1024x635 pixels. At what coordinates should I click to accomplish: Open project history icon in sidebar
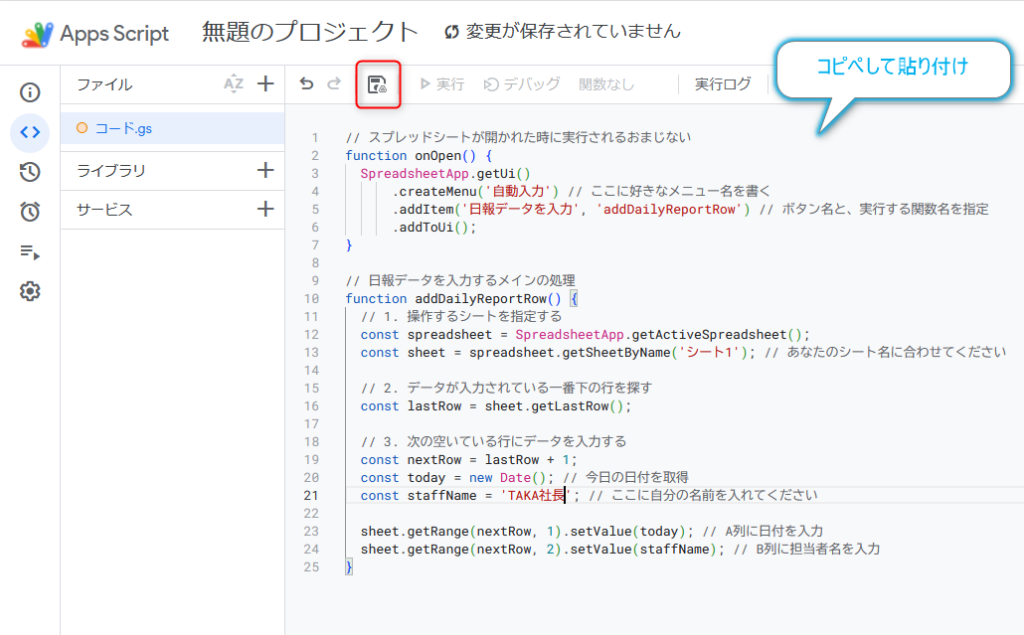pos(30,172)
